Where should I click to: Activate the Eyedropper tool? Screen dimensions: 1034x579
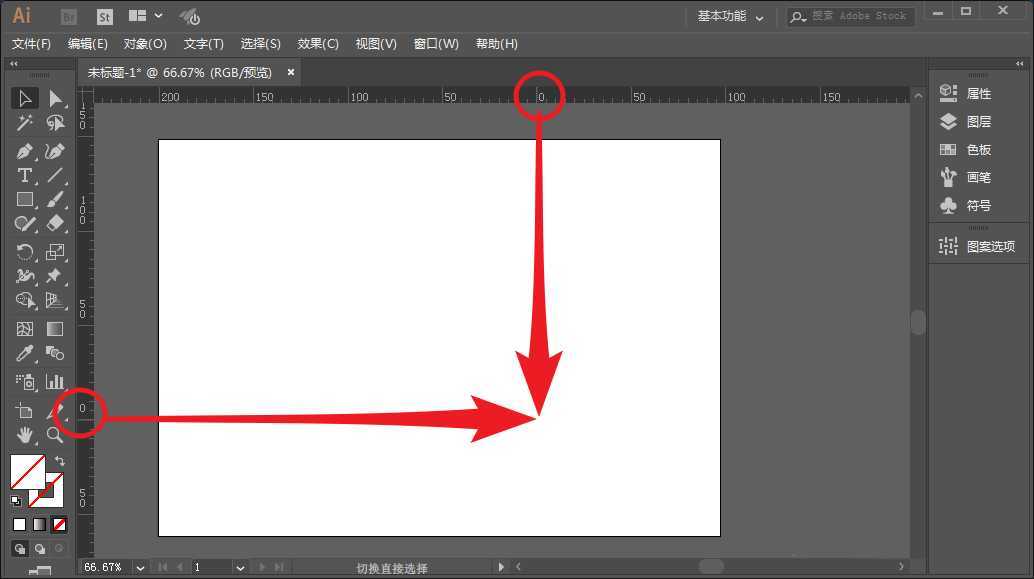(25, 353)
